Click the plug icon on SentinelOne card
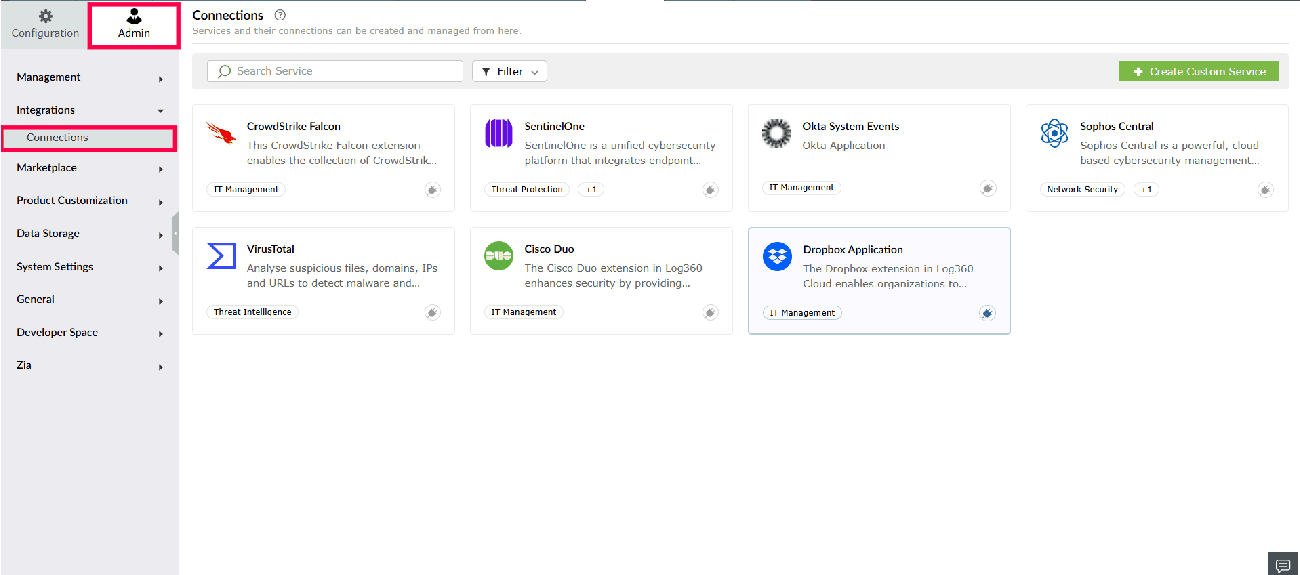Viewport: 1300px width, 575px height. click(x=710, y=190)
